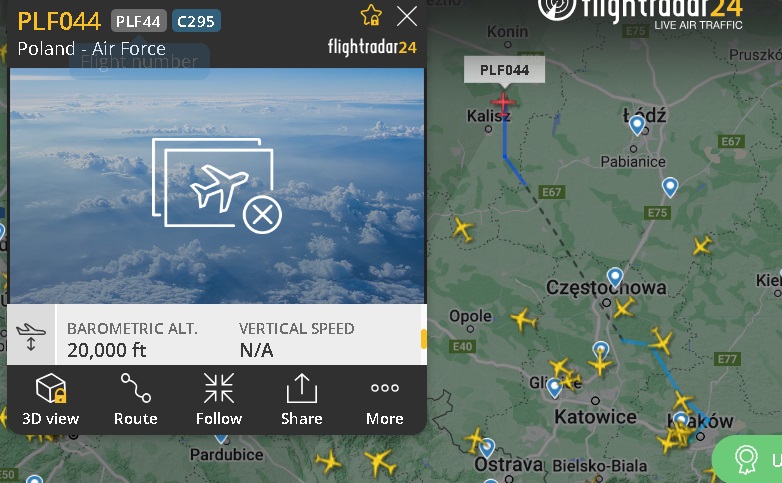The width and height of the screenshot is (782, 483).
Task: Show the flight Route
Action: tap(136, 399)
